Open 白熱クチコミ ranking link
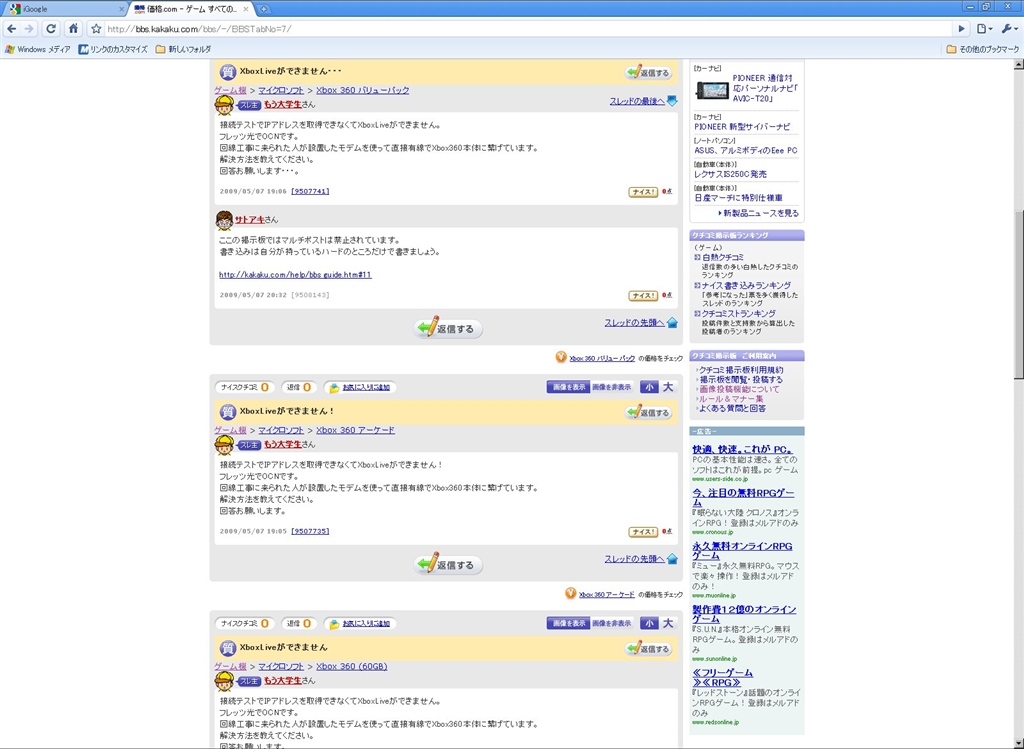This screenshot has width=1024, height=749. (723, 258)
